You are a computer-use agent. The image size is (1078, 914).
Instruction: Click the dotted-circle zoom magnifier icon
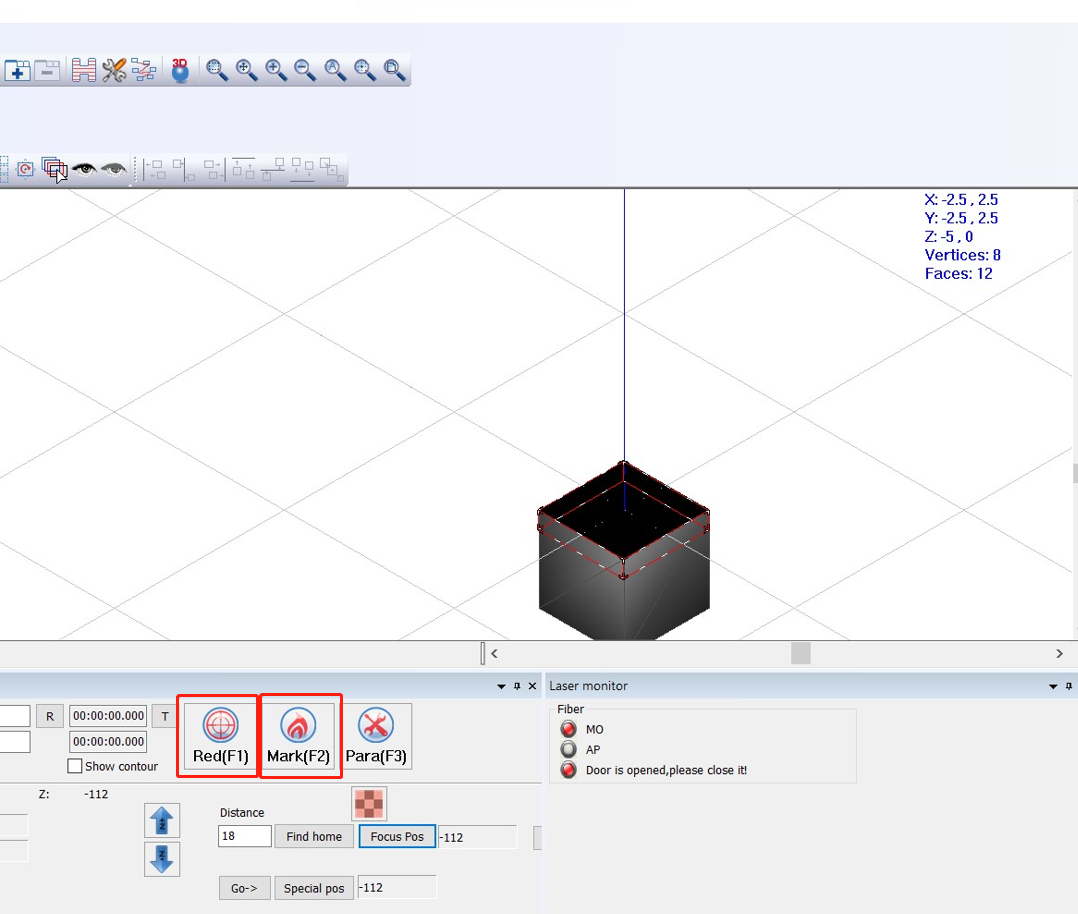tap(364, 70)
